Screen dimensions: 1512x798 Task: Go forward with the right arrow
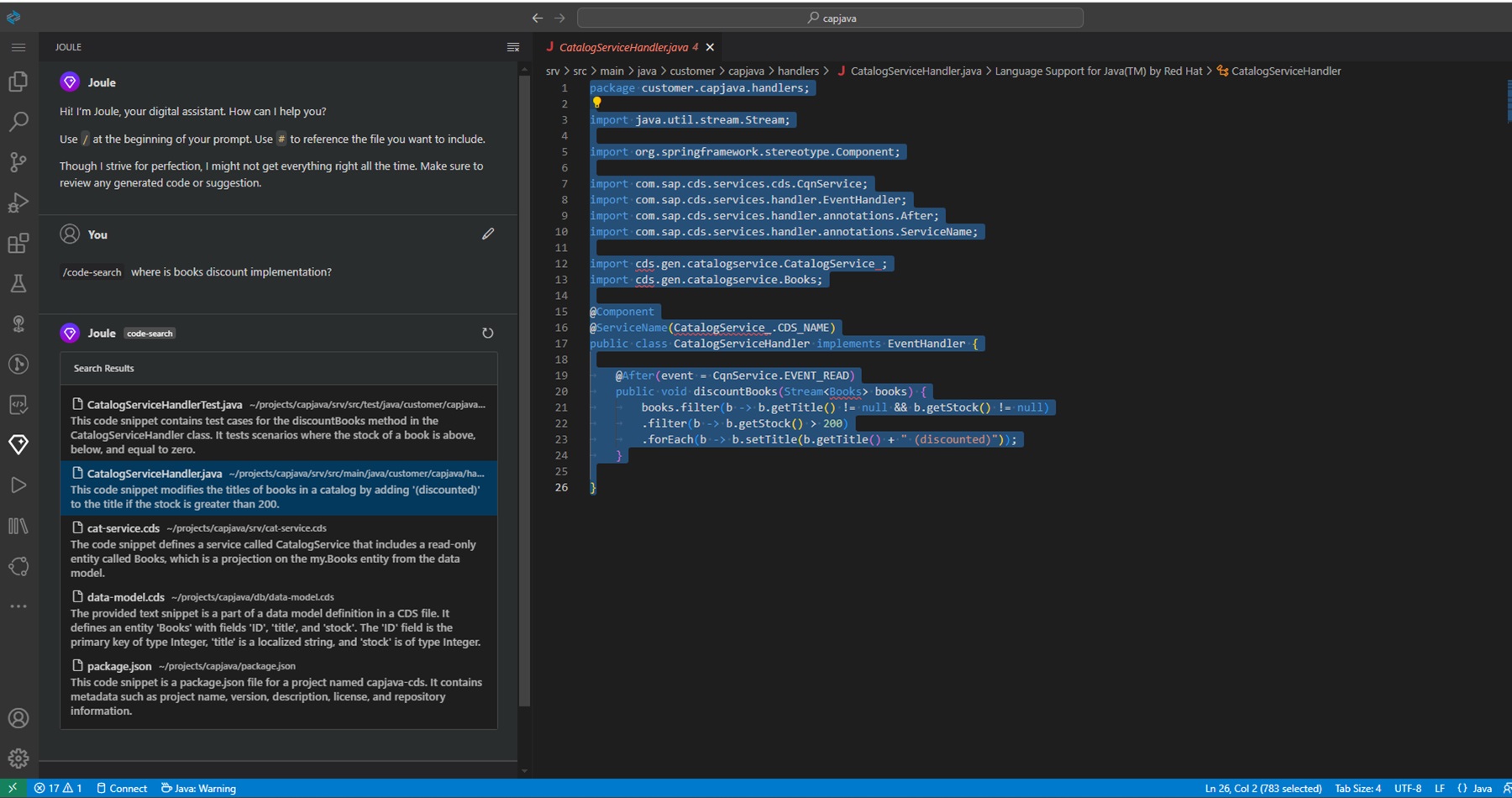point(559,18)
